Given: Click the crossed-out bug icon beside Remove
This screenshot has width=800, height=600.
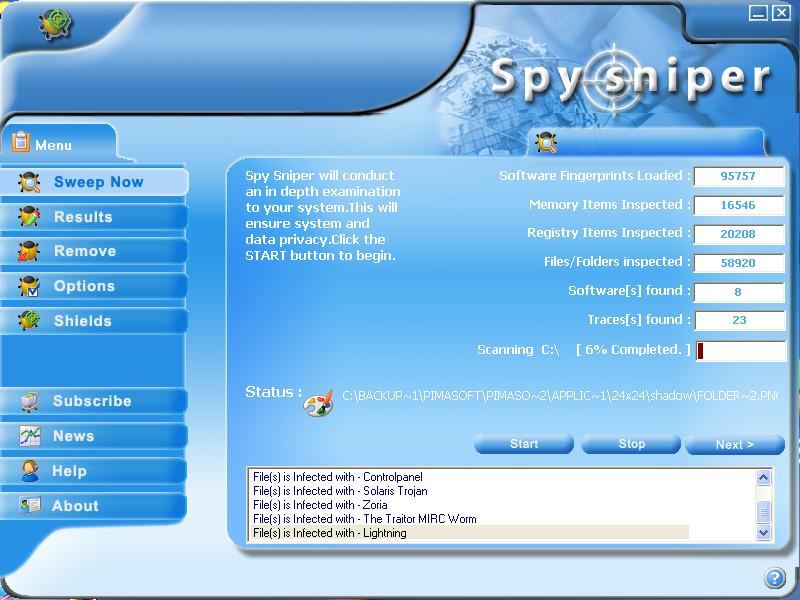Looking at the screenshot, I should tap(29, 252).
